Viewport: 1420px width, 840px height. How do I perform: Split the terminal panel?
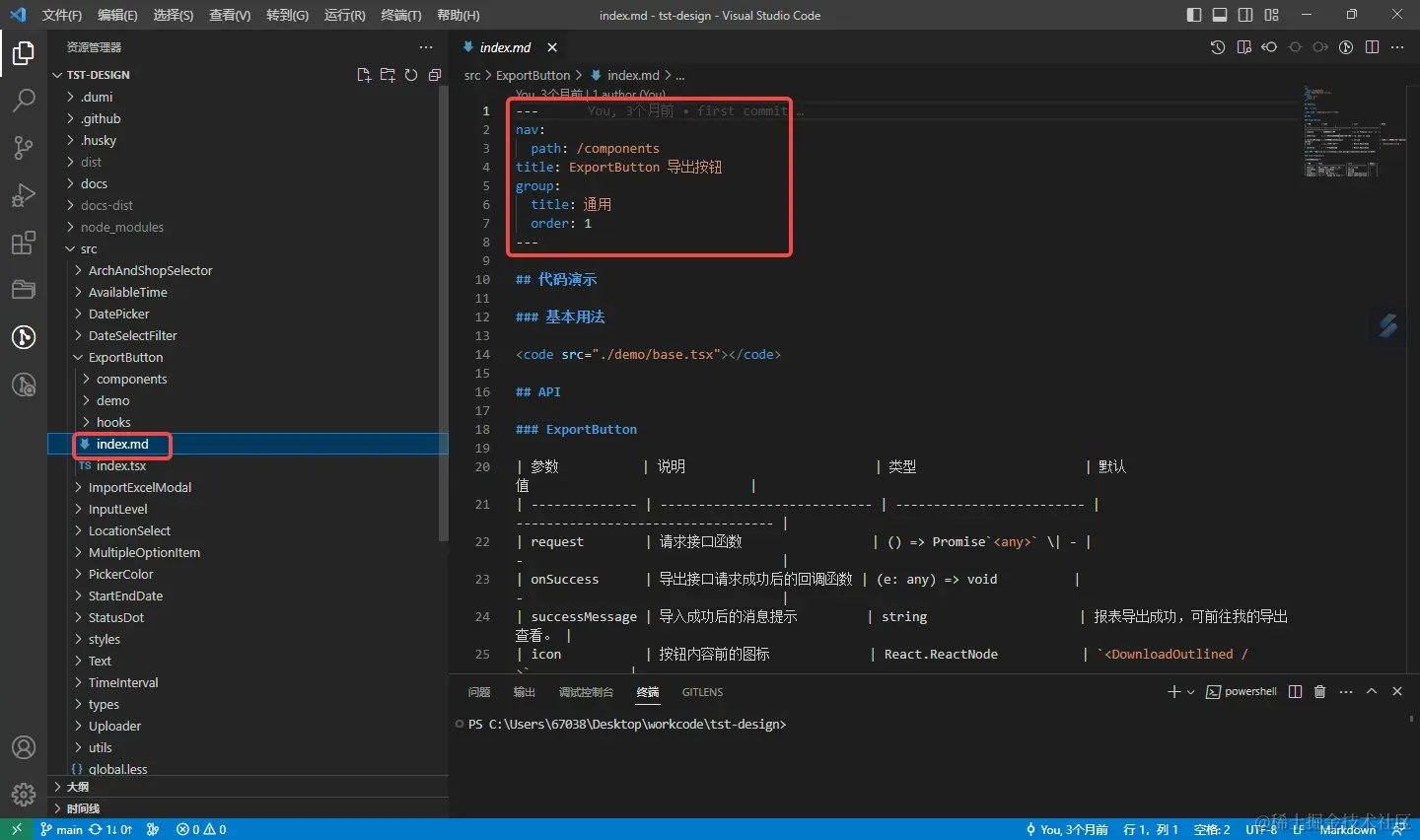click(x=1296, y=692)
